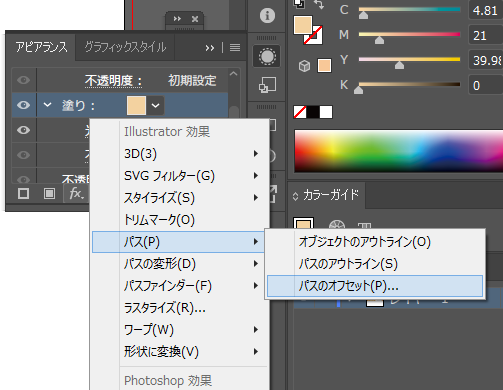Click the Appearance panel scroll up arrow
The width and height of the screenshot is (503, 390).
click(x=234, y=74)
